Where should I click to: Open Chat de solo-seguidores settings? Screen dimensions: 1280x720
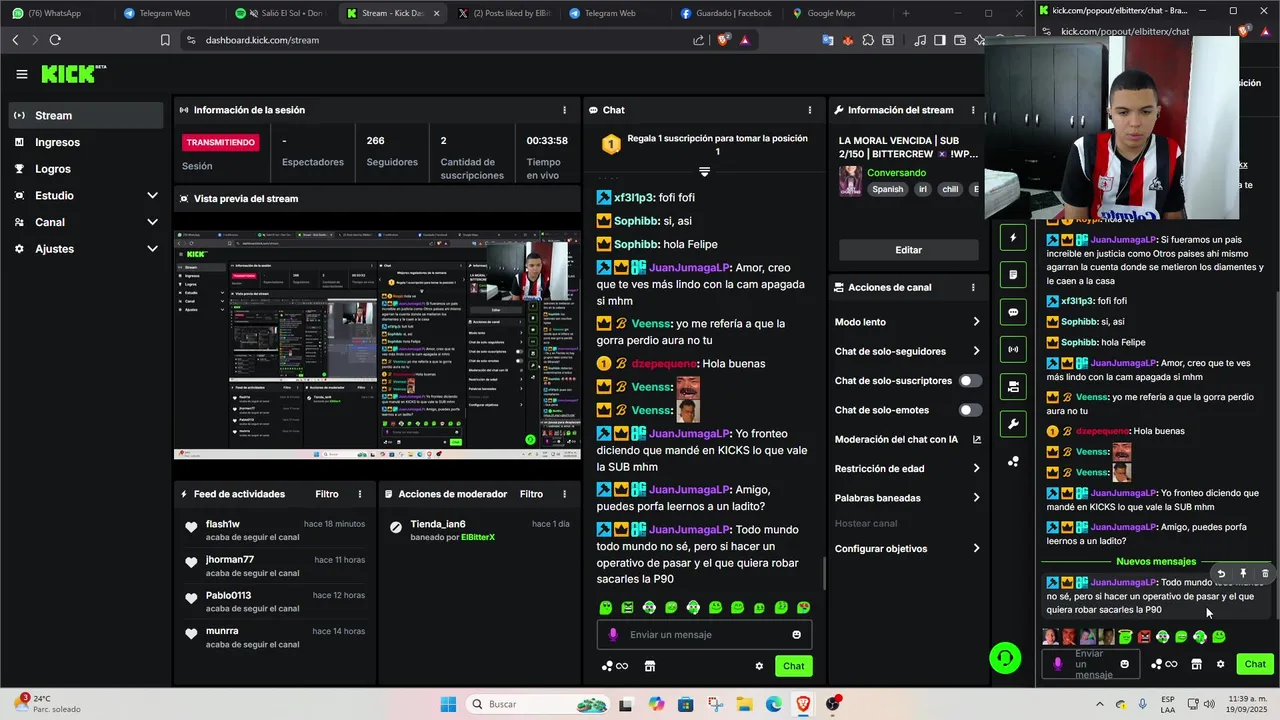(908, 351)
